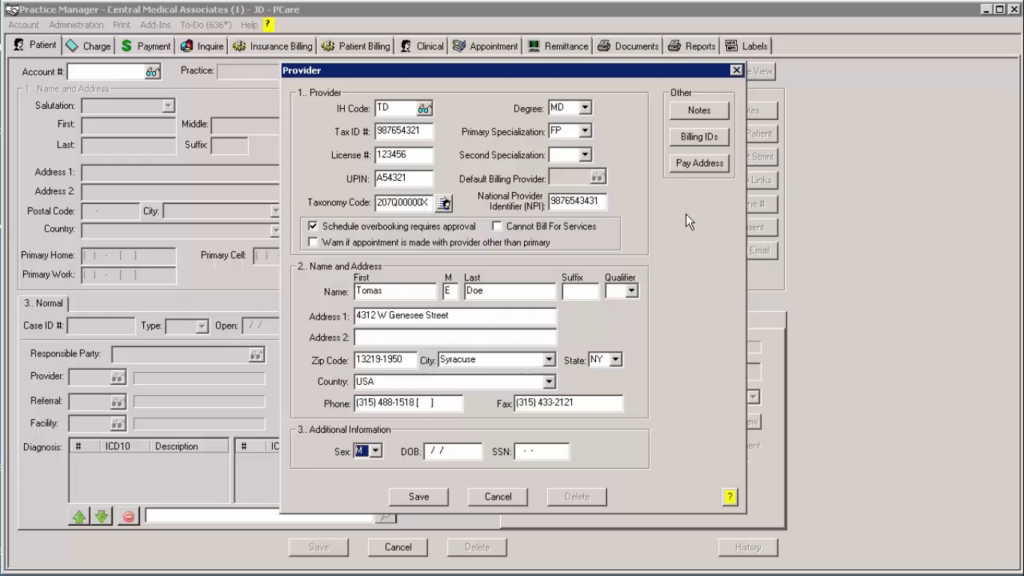This screenshot has width=1024, height=576.
Task: Click the Address 1 field
Action: [x=455, y=316]
